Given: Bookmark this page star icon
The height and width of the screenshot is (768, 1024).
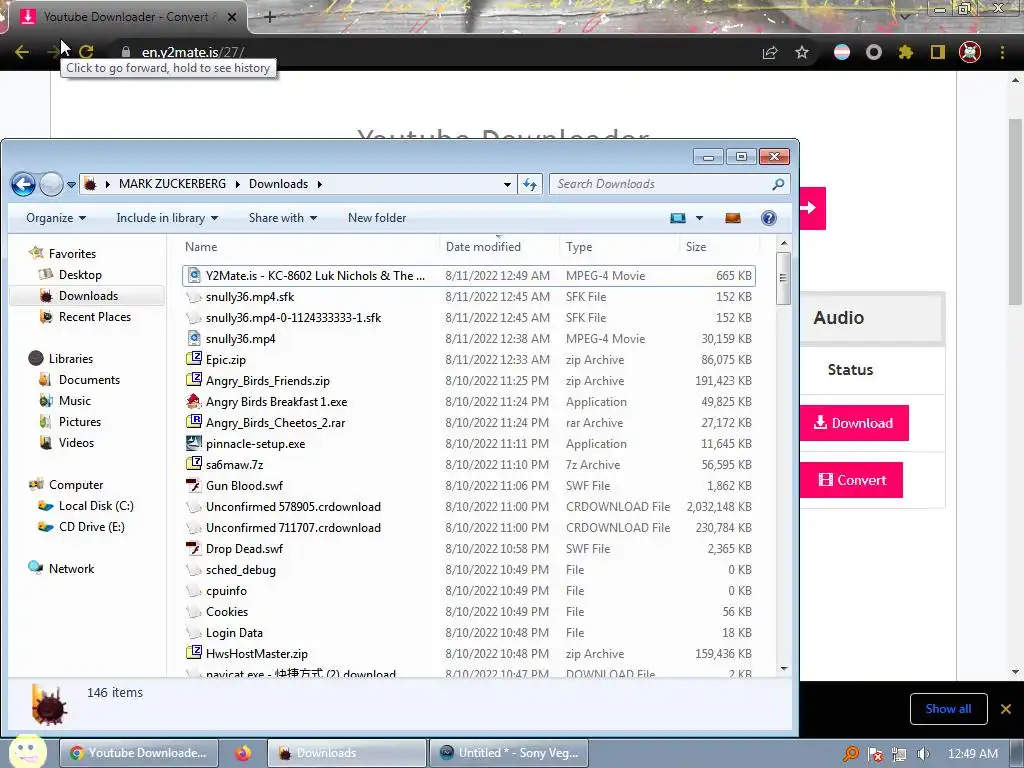Looking at the screenshot, I should click(x=802, y=52).
